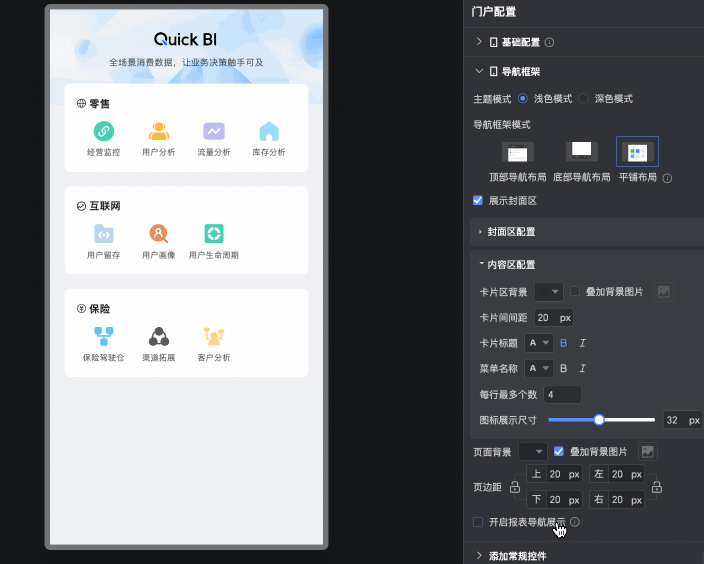Click the lock icon for left-right margins

(x=657, y=487)
